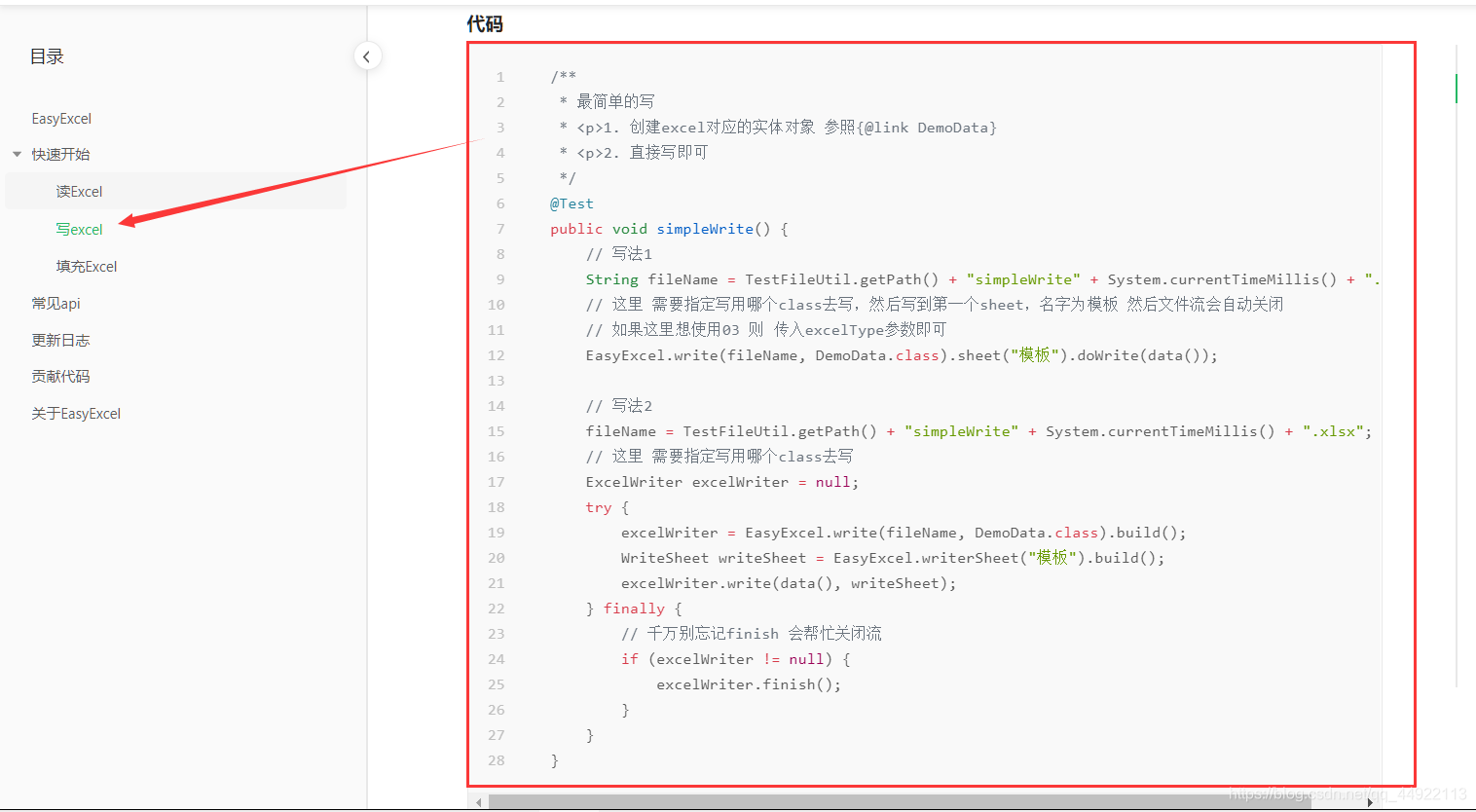Collapse the sidebar with the chevron button
The height and width of the screenshot is (812, 1476).
(x=367, y=56)
